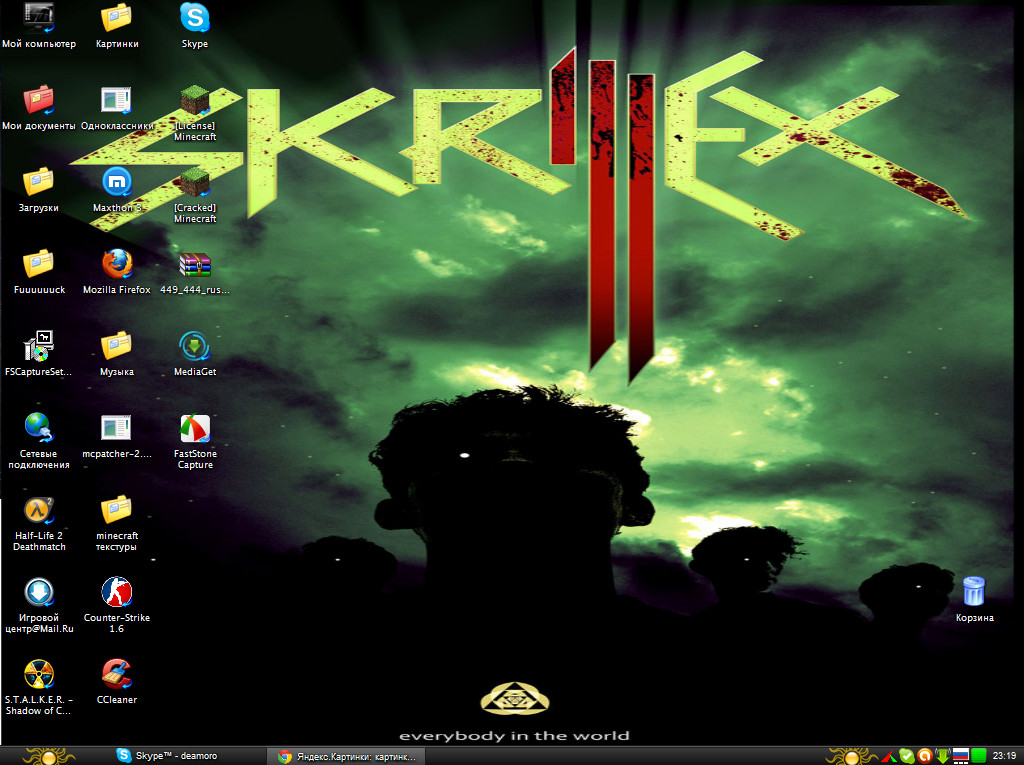Open the Загрузки folder
1024x765 pixels.
[39, 189]
